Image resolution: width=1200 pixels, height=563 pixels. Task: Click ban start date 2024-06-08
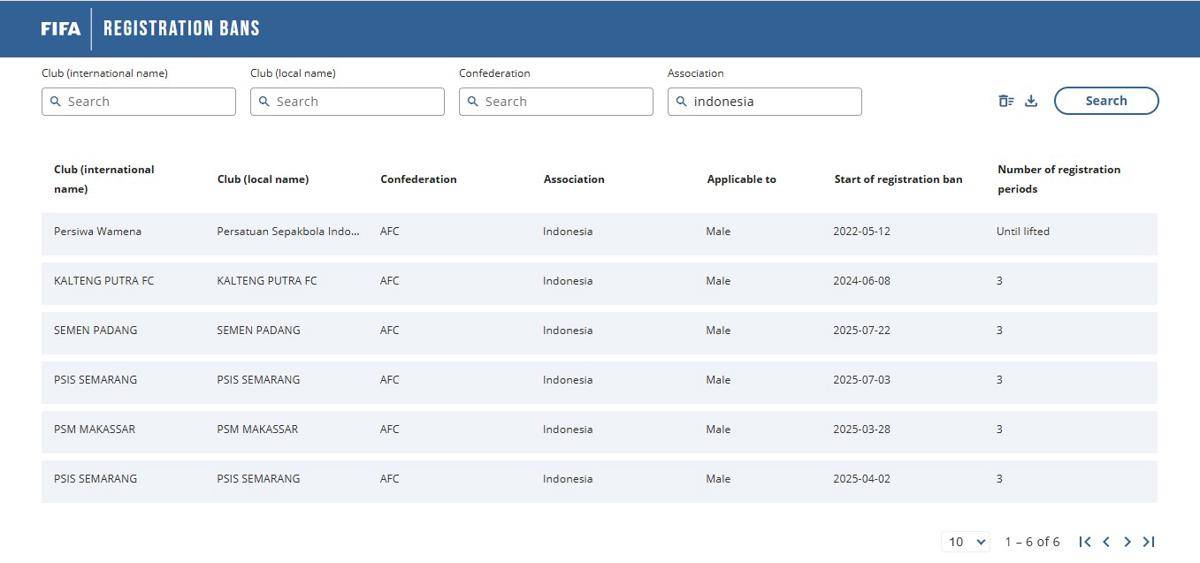click(x=862, y=281)
